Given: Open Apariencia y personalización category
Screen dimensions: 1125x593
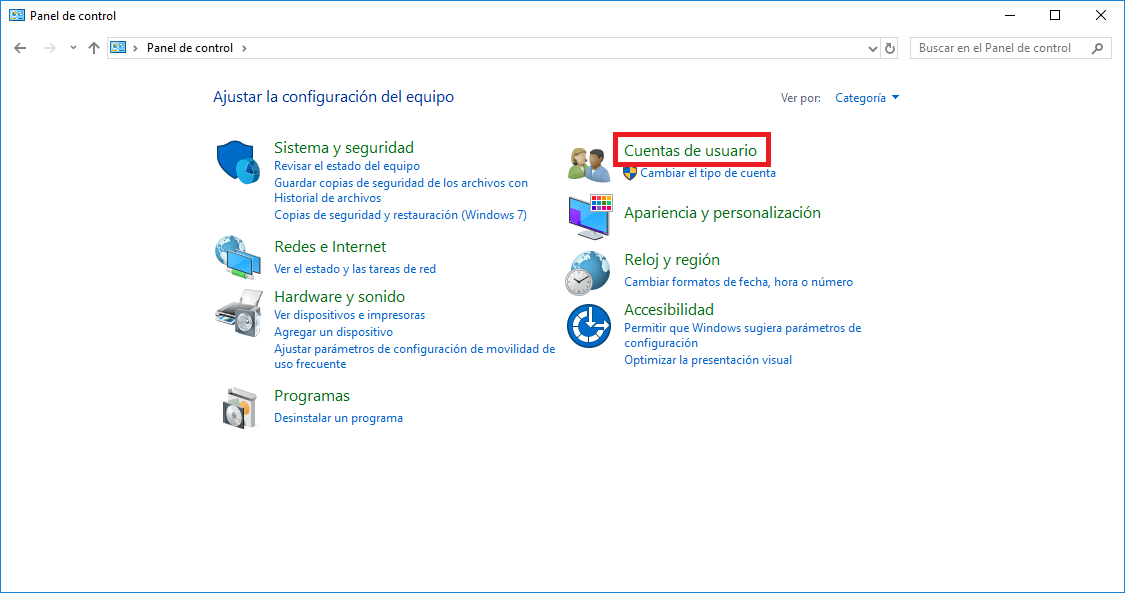Looking at the screenshot, I should 722,213.
